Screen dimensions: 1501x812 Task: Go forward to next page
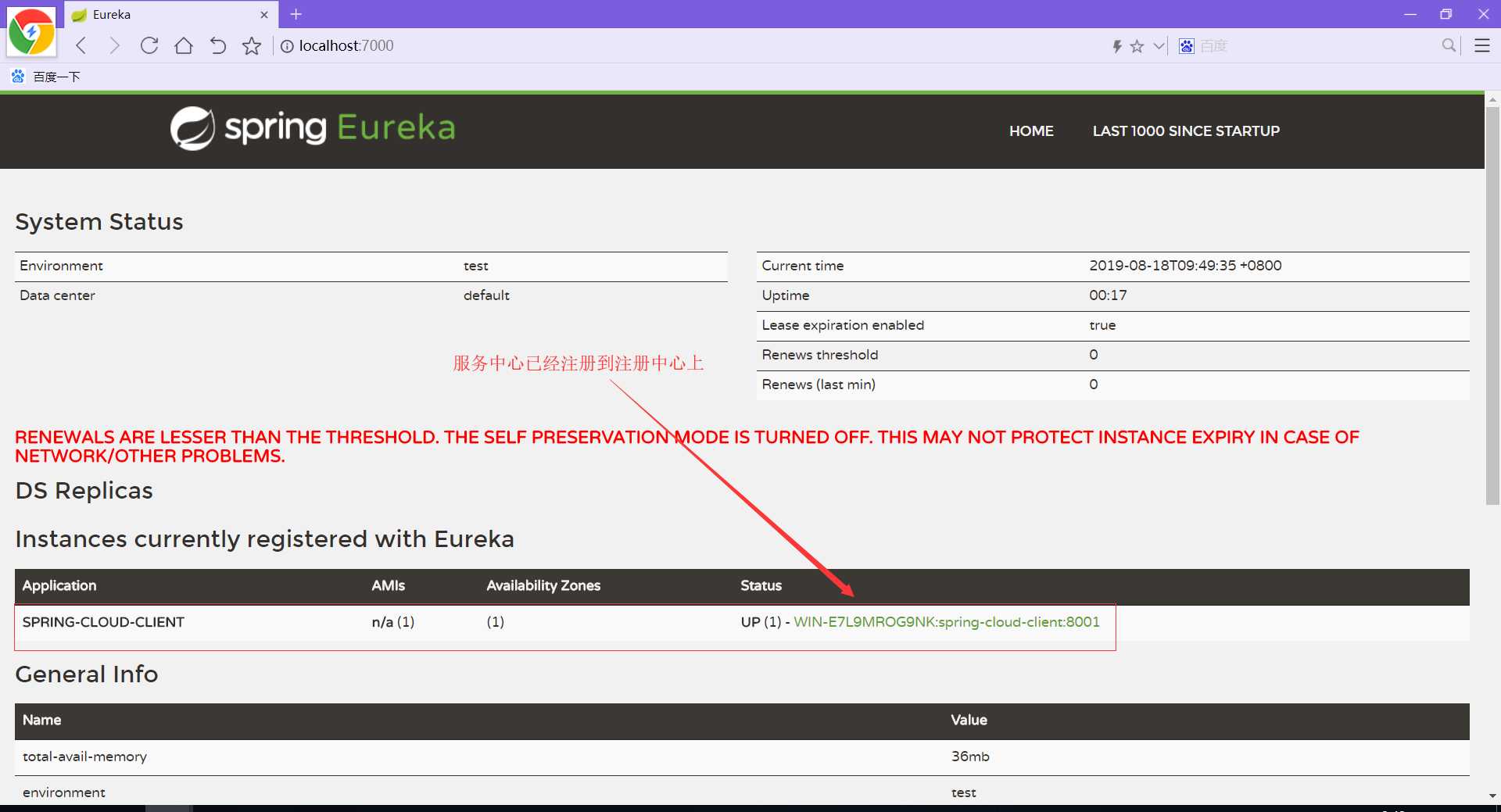point(115,46)
